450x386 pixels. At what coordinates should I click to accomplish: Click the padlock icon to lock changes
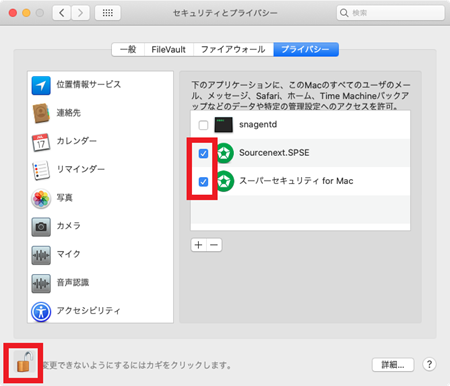[x=25, y=362]
